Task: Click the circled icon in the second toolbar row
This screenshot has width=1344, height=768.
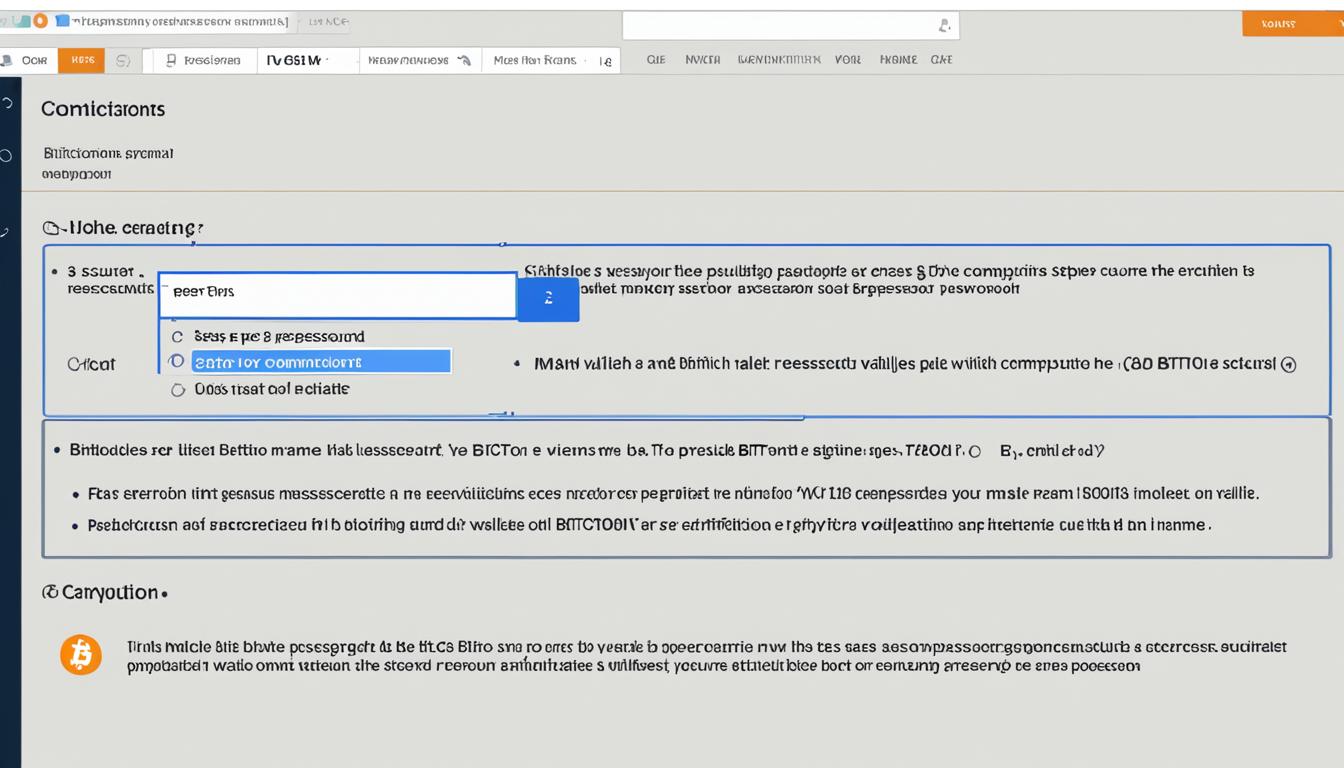Action: [123, 60]
